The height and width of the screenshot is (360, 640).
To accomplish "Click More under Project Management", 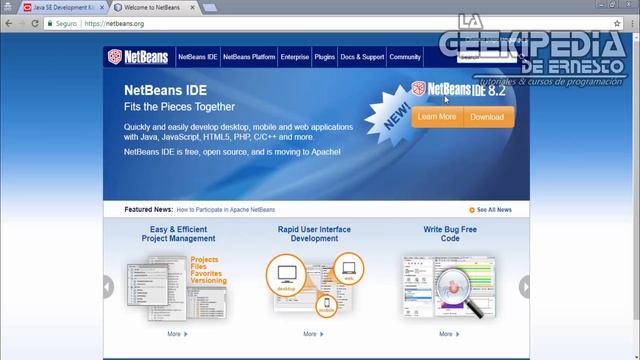I will [x=177, y=334].
